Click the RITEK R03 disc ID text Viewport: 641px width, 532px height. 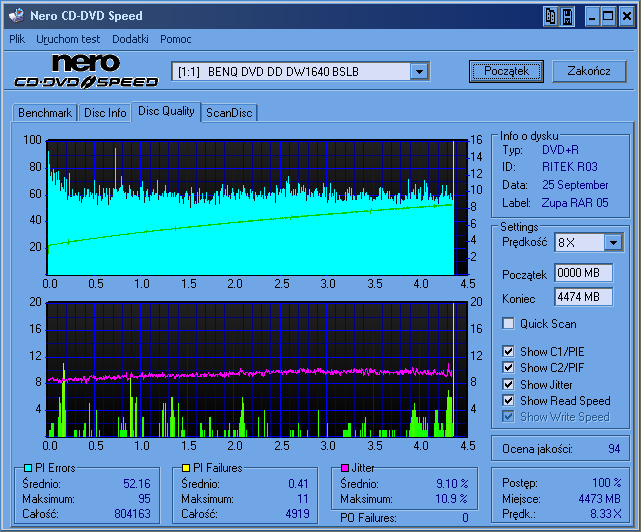[x=569, y=167]
